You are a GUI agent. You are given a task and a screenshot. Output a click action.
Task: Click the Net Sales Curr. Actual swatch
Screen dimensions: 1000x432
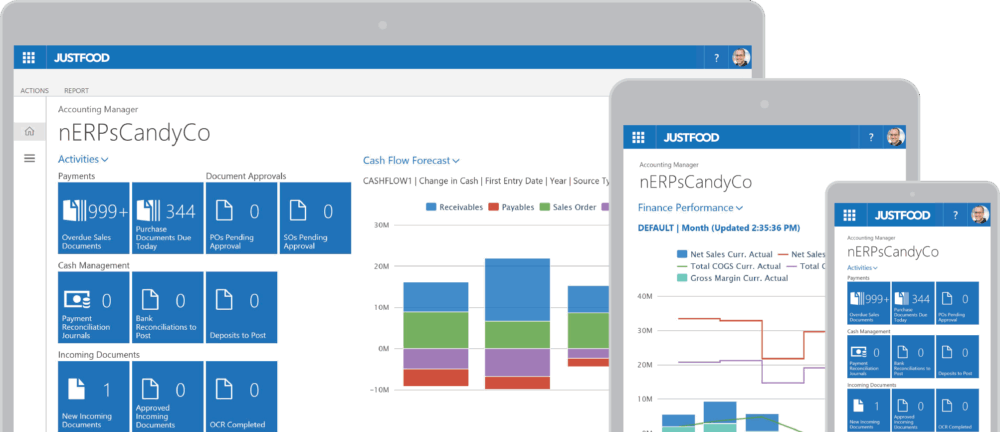(682, 255)
